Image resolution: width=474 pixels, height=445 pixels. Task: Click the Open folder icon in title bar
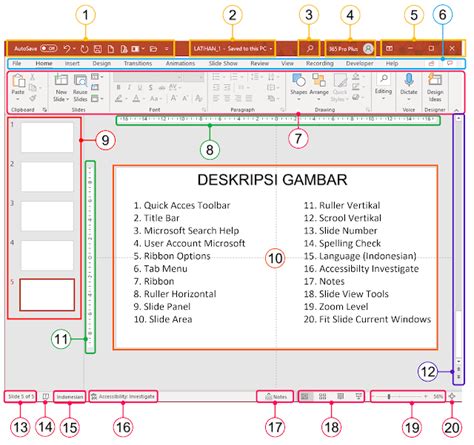click(x=153, y=49)
